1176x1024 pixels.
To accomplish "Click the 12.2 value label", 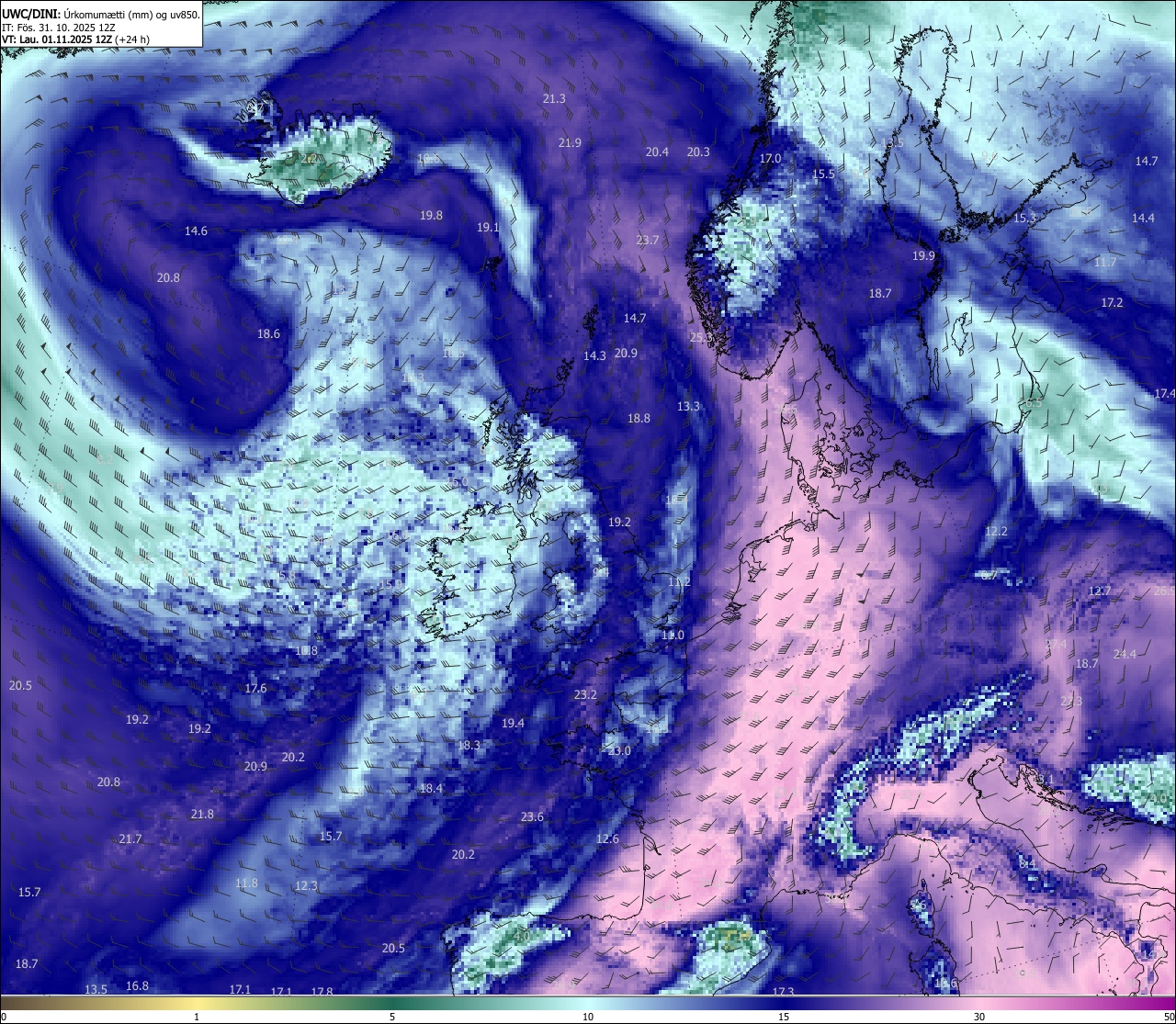I will coord(996,531).
